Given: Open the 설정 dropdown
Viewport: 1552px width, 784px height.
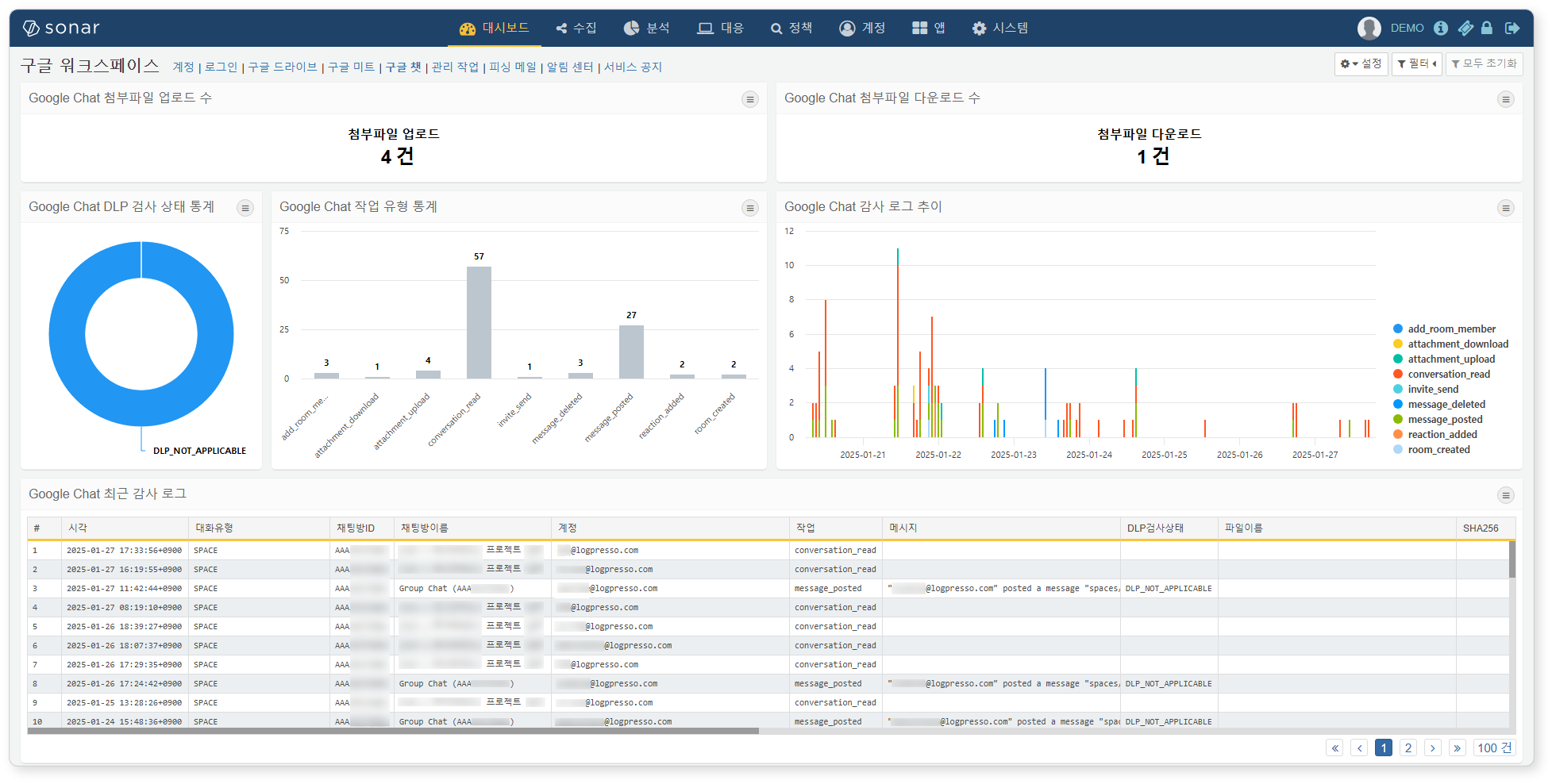Looking at the screenshot, I should coord(1361,63).
